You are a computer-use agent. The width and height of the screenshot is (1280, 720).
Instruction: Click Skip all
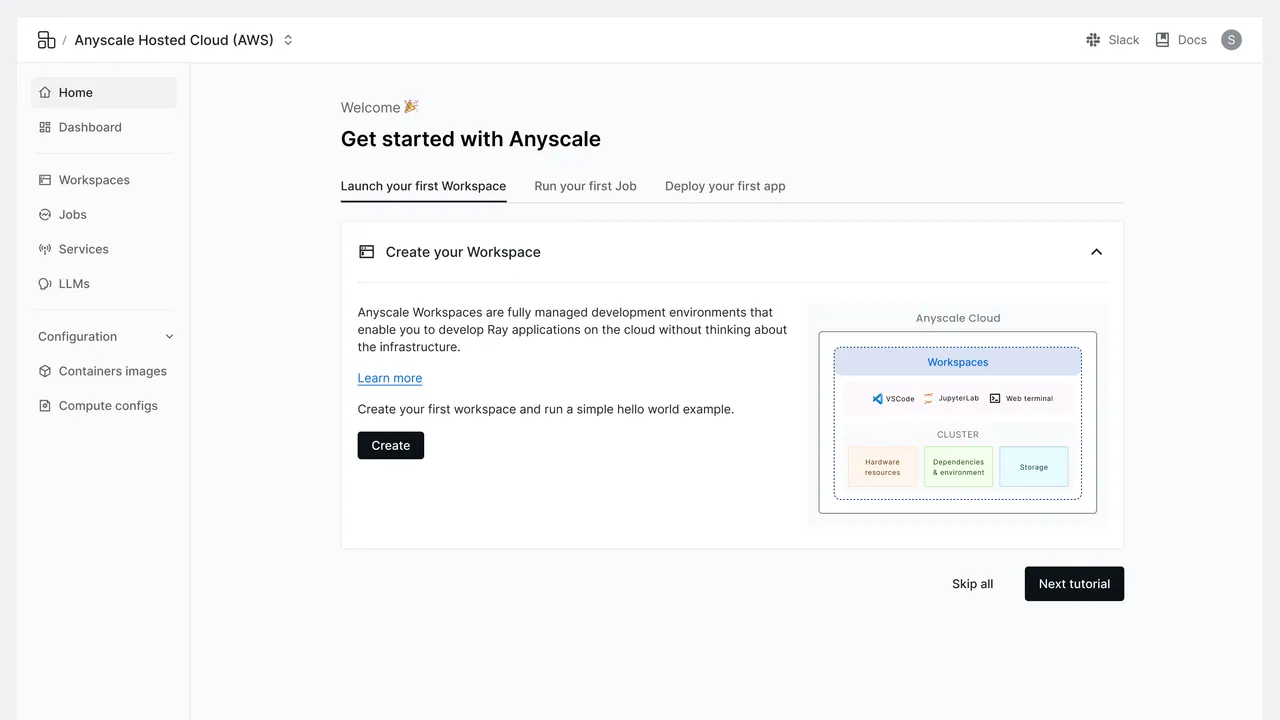coord(972,584)
